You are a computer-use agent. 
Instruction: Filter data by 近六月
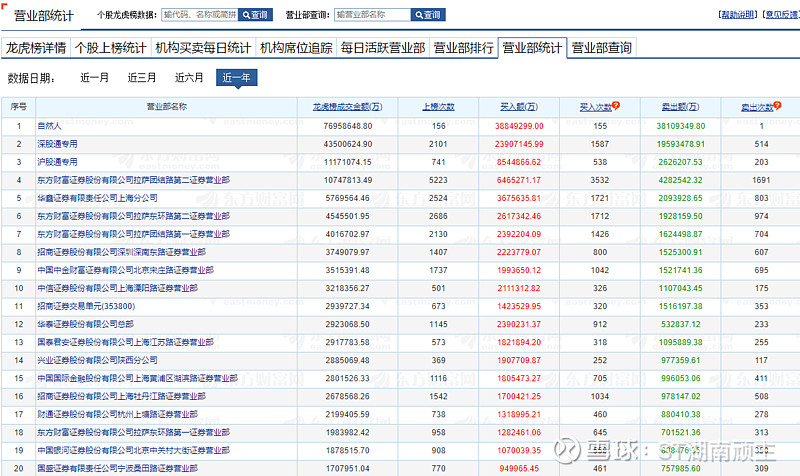(x=189, y=78)
